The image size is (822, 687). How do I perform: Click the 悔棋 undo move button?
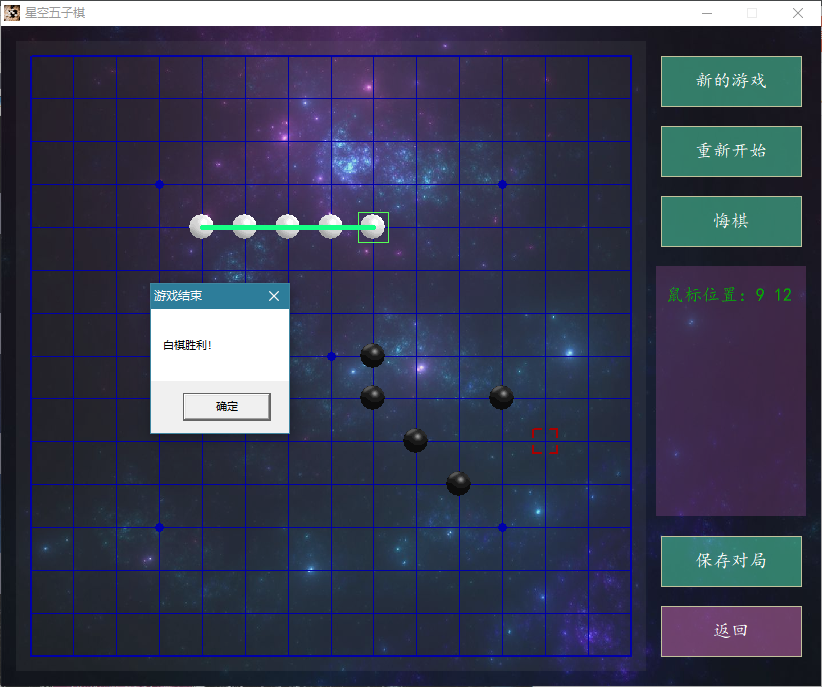click(731, 221)
